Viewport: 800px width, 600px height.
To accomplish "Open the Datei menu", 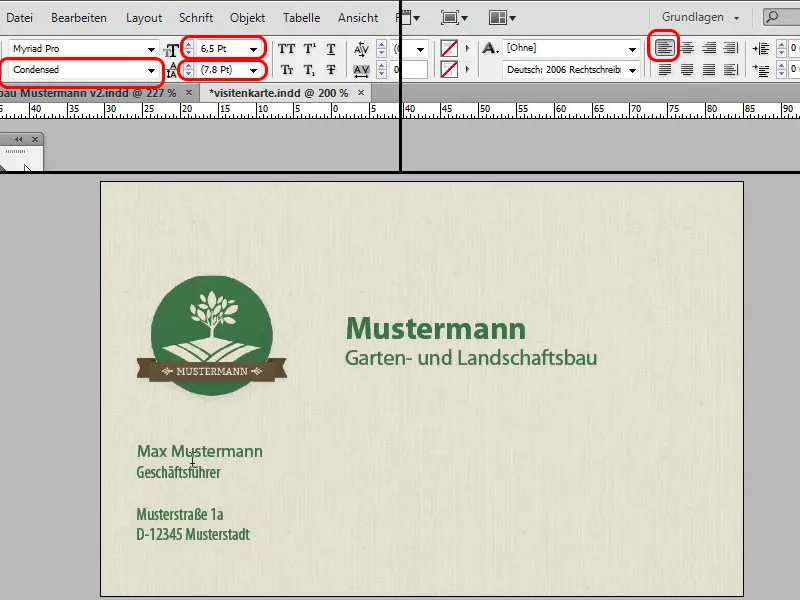I will click(19, 18).
